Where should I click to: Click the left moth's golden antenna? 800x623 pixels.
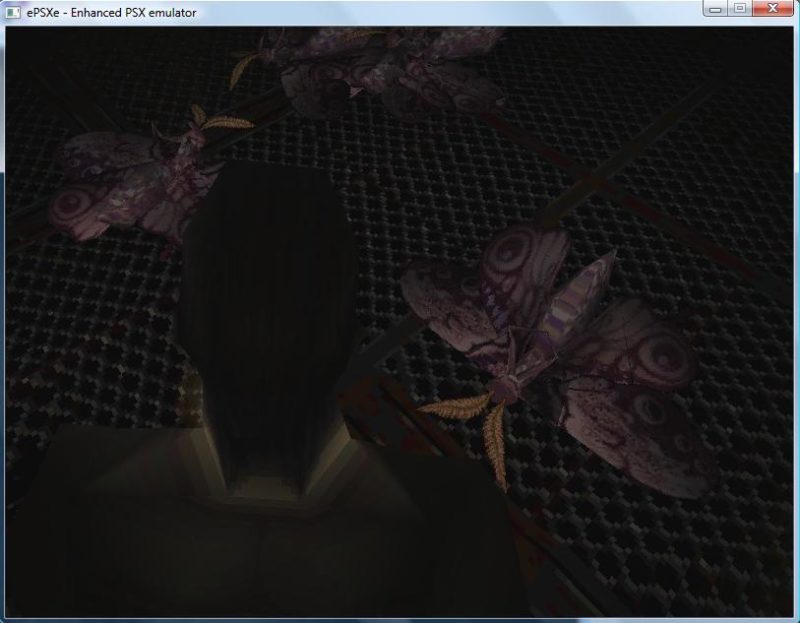pos(222,122)
